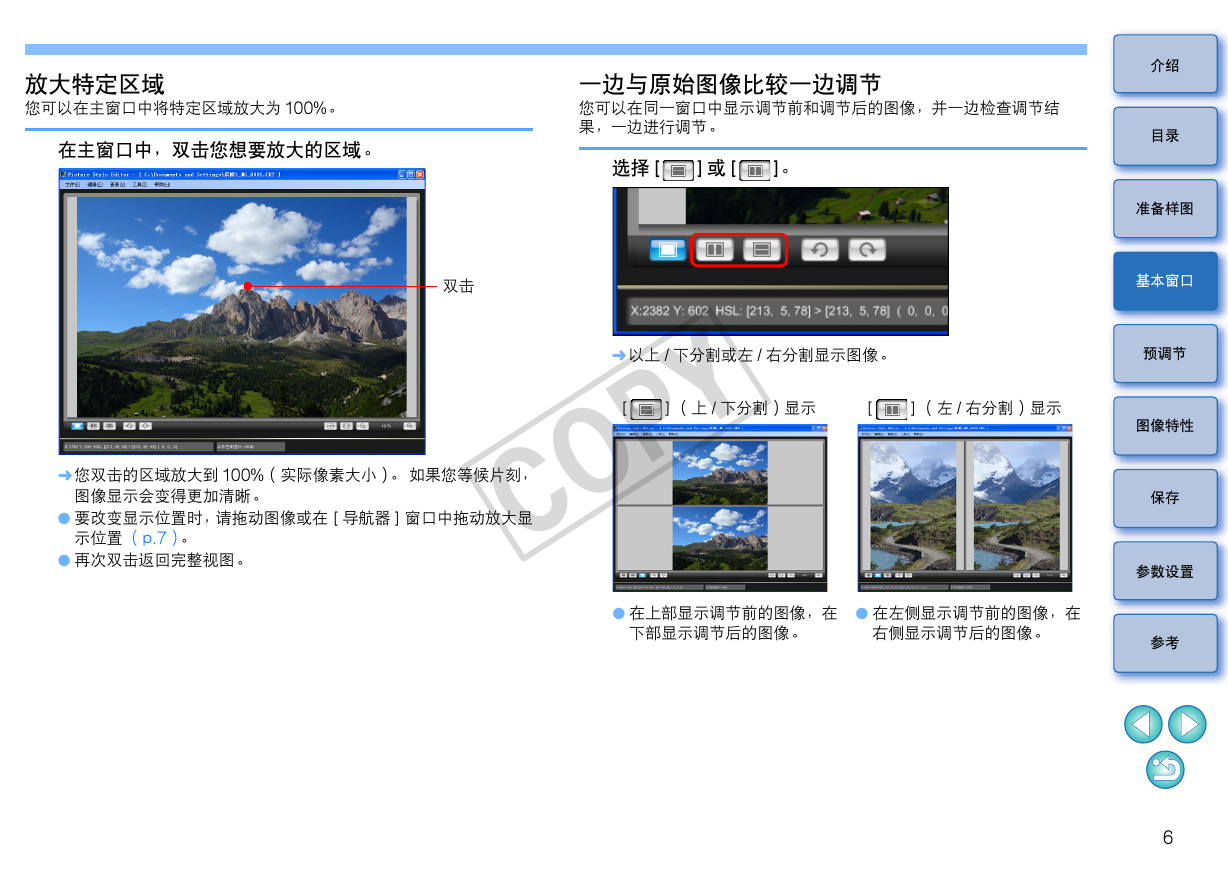
Task: Click rotate left arrow in enlarged toolbar
Action: [x=819, y=249]
